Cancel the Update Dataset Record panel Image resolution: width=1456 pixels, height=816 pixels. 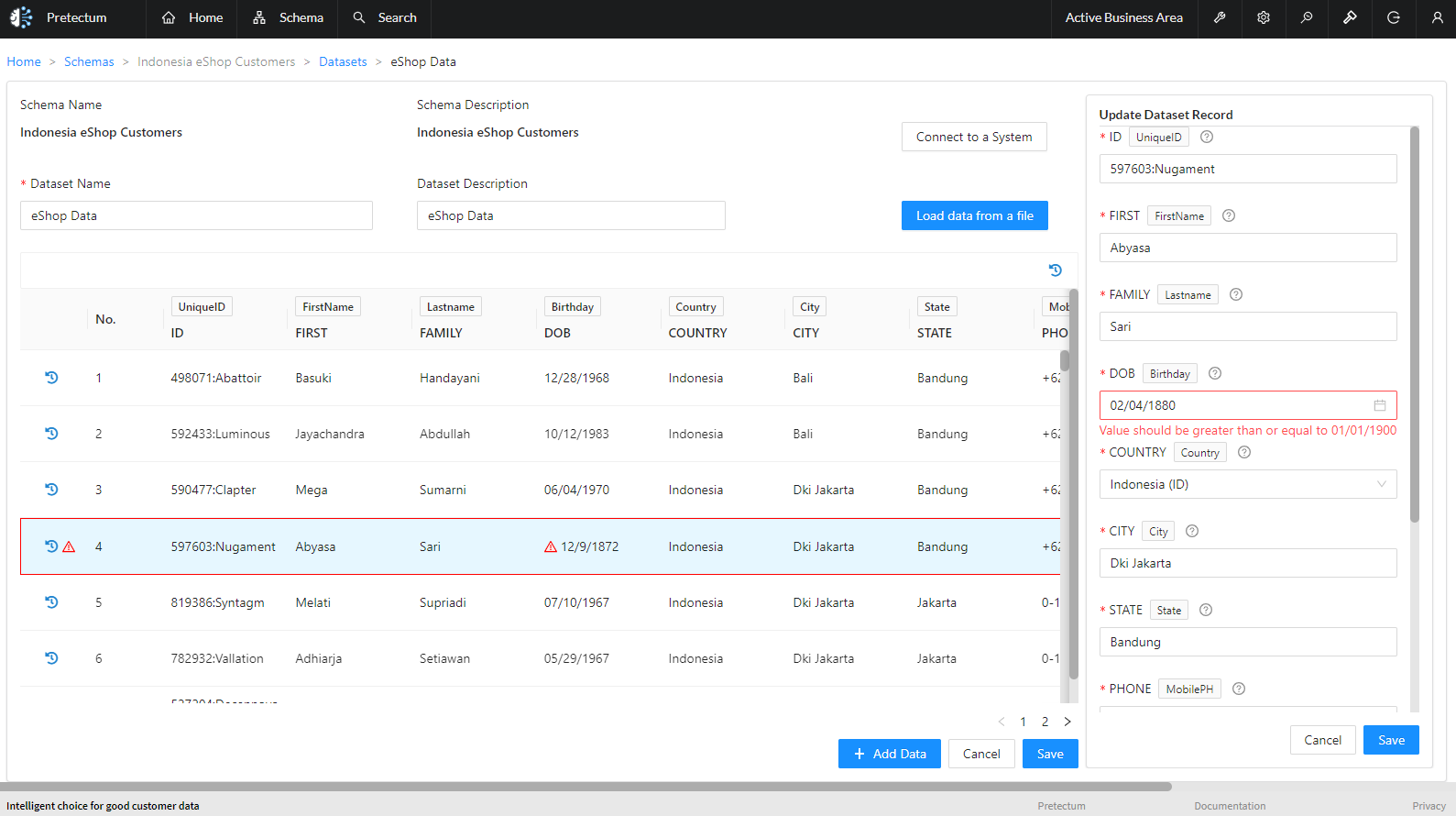pos(1323,740)
